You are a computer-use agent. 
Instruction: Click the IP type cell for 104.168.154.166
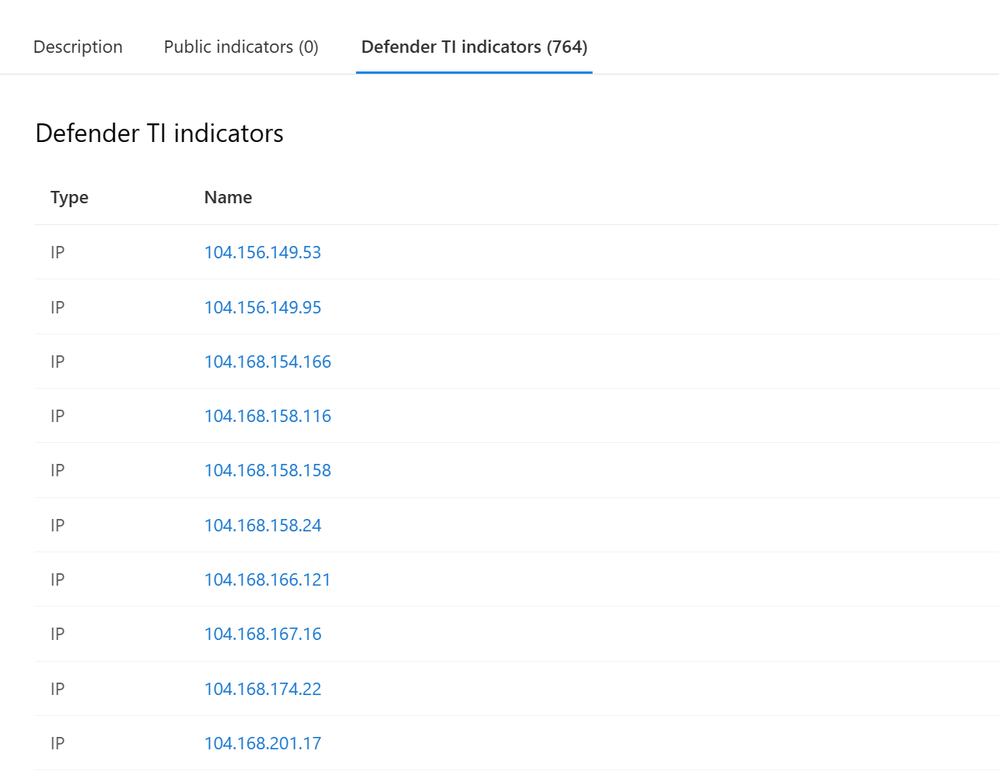point(57,361)
